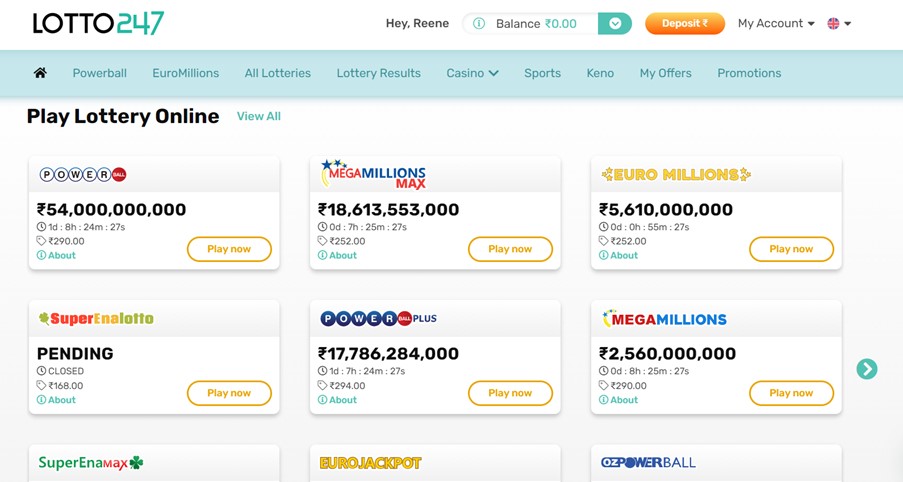Click the View All link
The height and width of the screenshot is (482, 903).
tap(259, 116)
